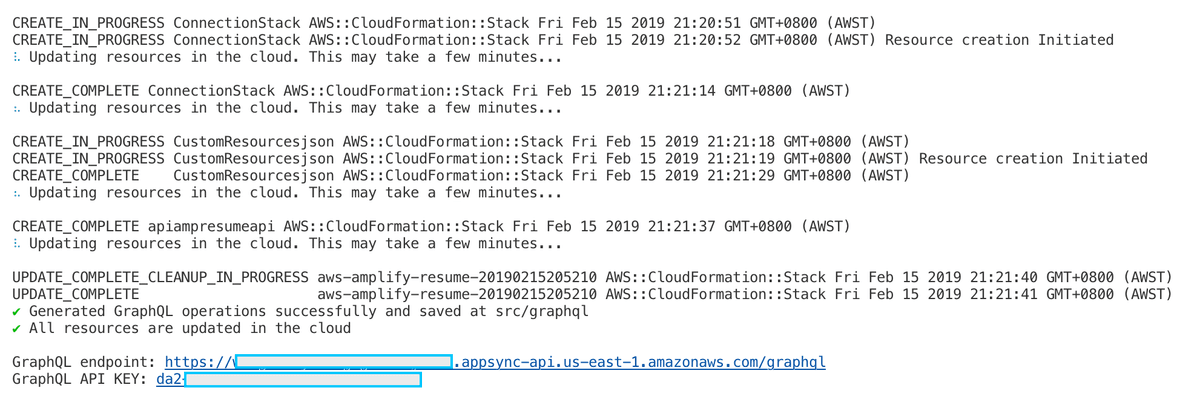The width and height of the screenshot is (1200, 402).
Task: Click the GraphQL API key link starting da2
Action: click(x=170, y=379)
